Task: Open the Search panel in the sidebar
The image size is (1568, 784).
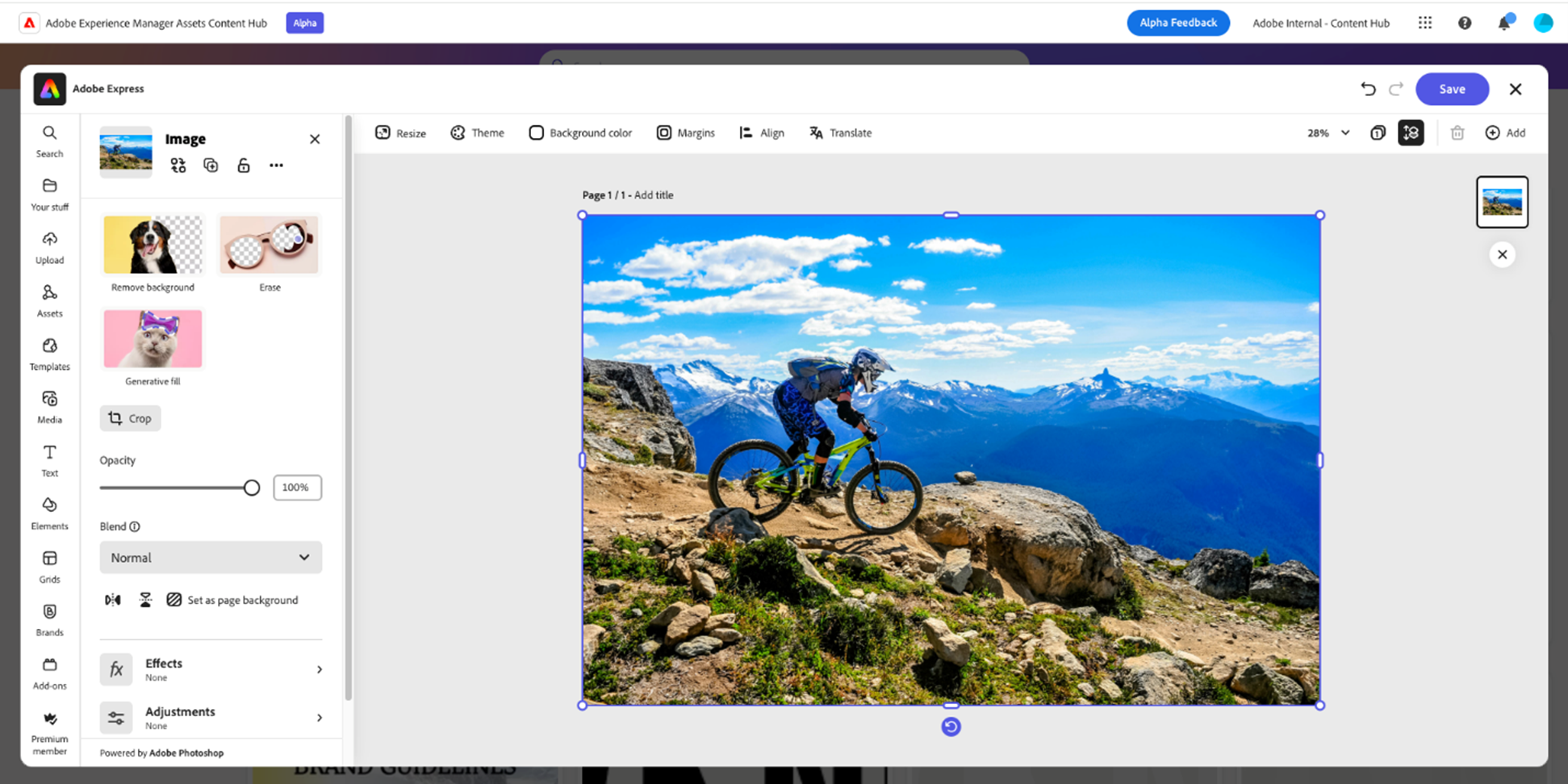Action: 49,141
